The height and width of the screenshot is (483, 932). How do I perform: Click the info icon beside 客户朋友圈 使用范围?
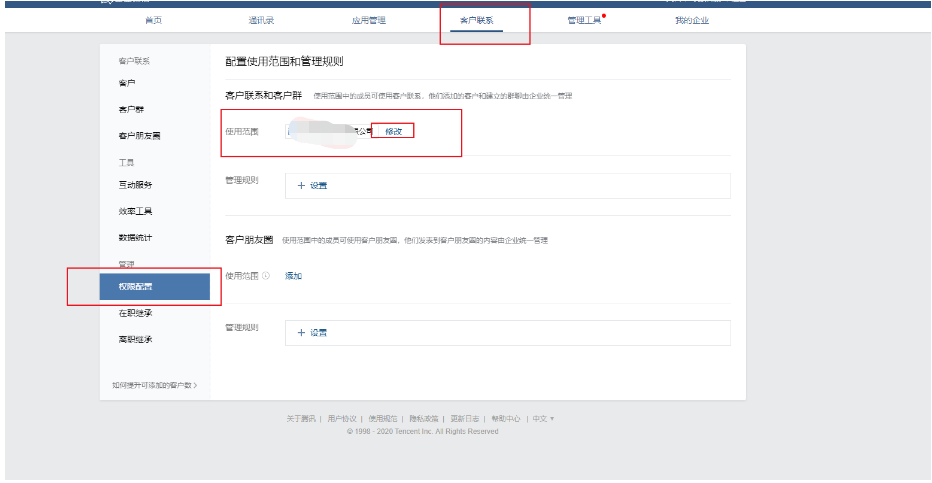click(266, 276)
